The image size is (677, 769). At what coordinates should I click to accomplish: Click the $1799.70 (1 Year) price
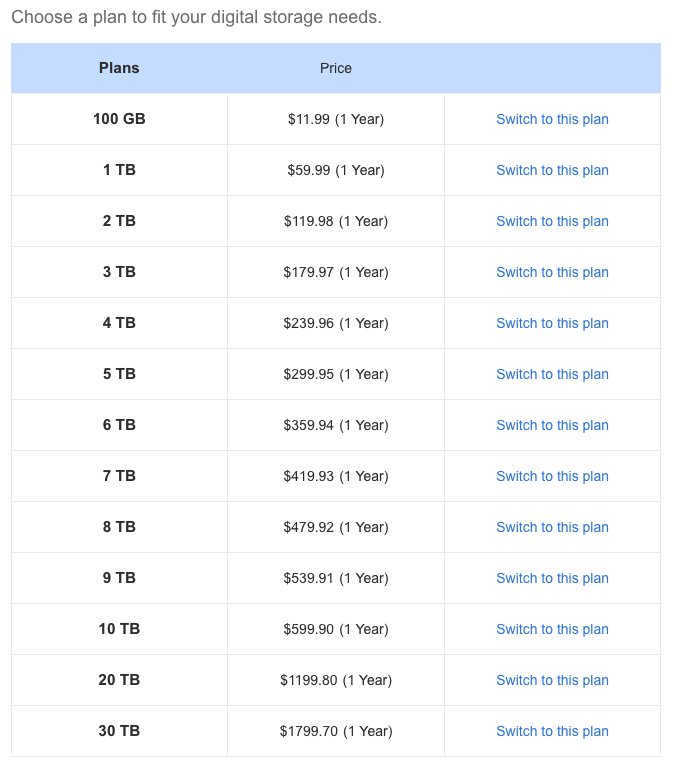click(336, 731)
